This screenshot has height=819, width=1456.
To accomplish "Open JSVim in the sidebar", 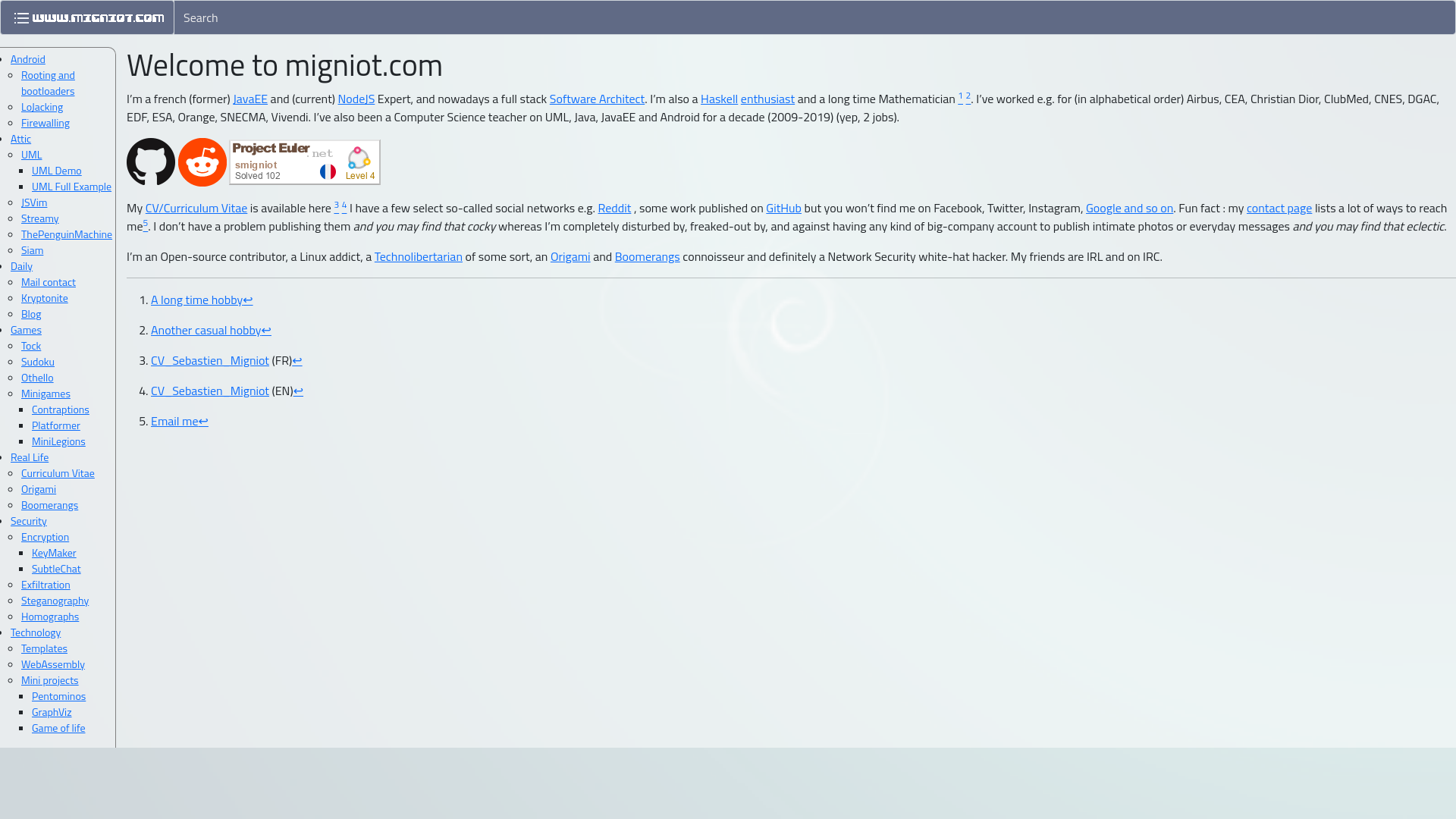I will click(34, 202).
